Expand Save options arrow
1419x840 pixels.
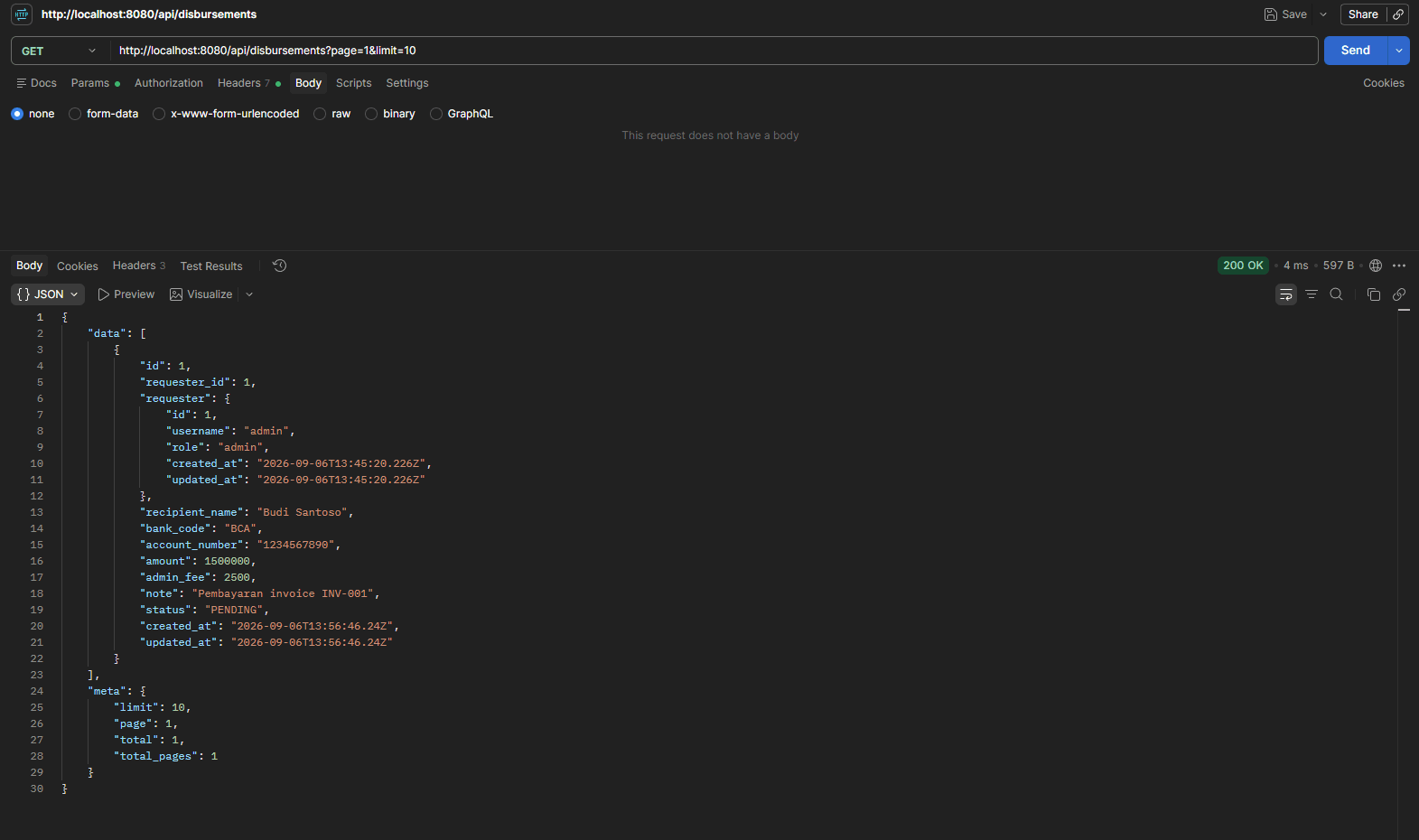pos(1323,14)
